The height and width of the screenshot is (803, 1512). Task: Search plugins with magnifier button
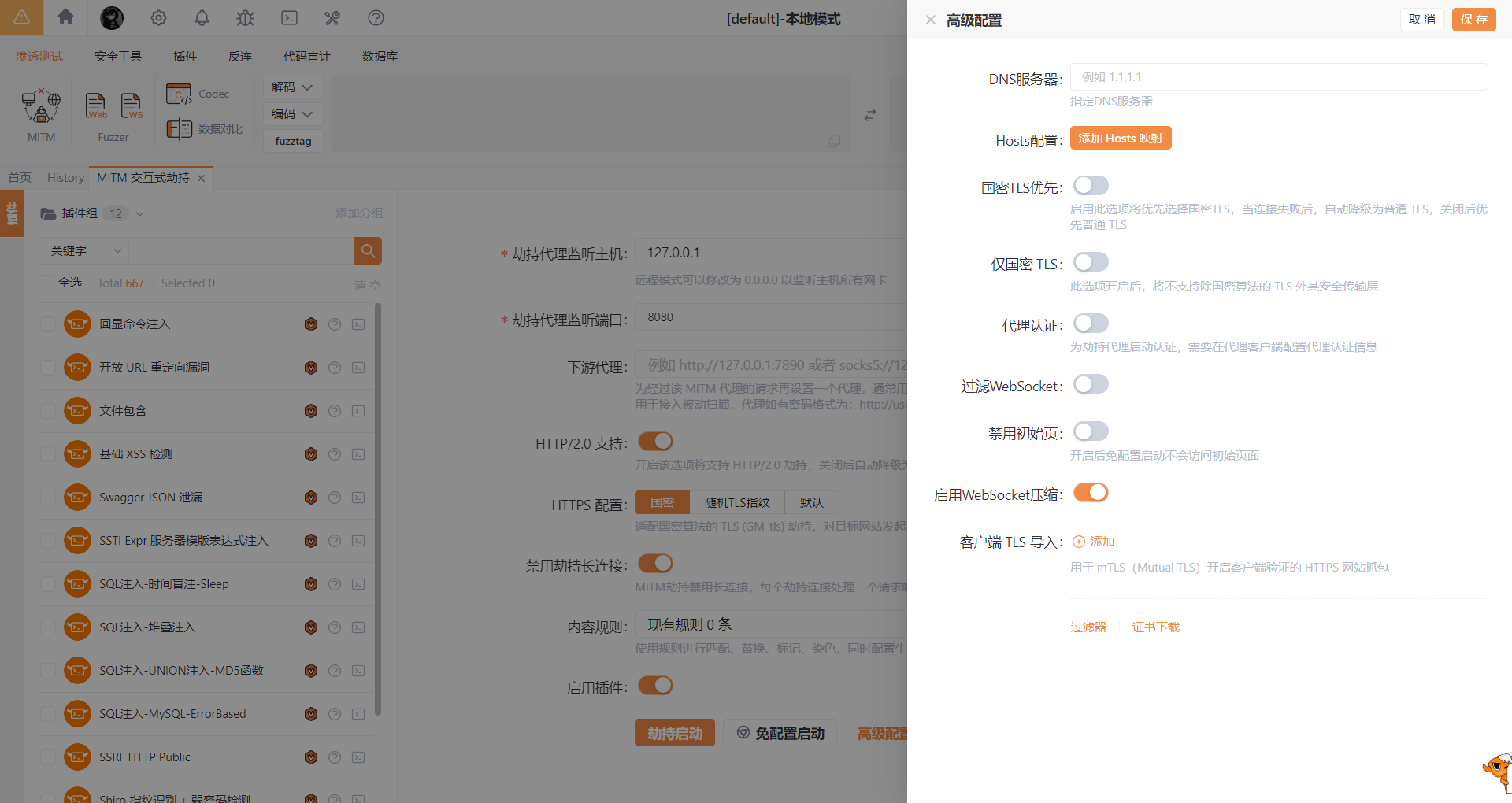(x=368, y=250)
